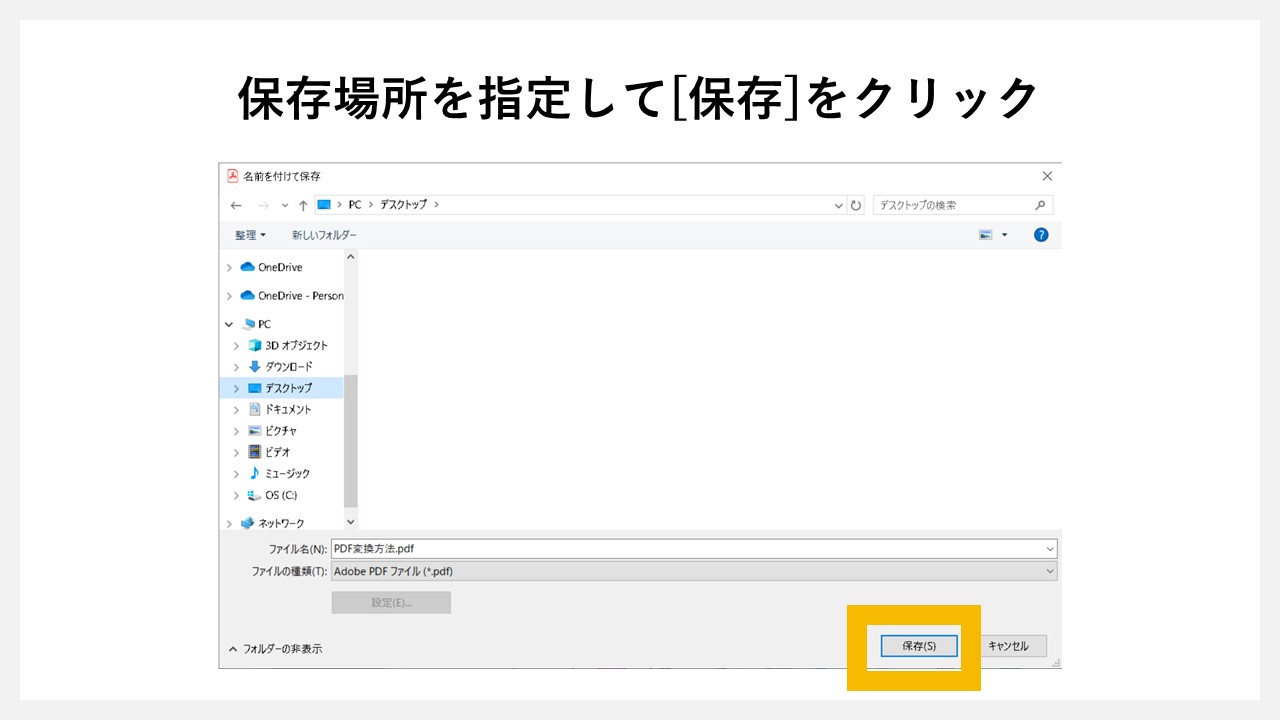Click the up-to-parent-folder arrow
The height and width of the screenshot is (720, 1280).
[x=302, y=205]
